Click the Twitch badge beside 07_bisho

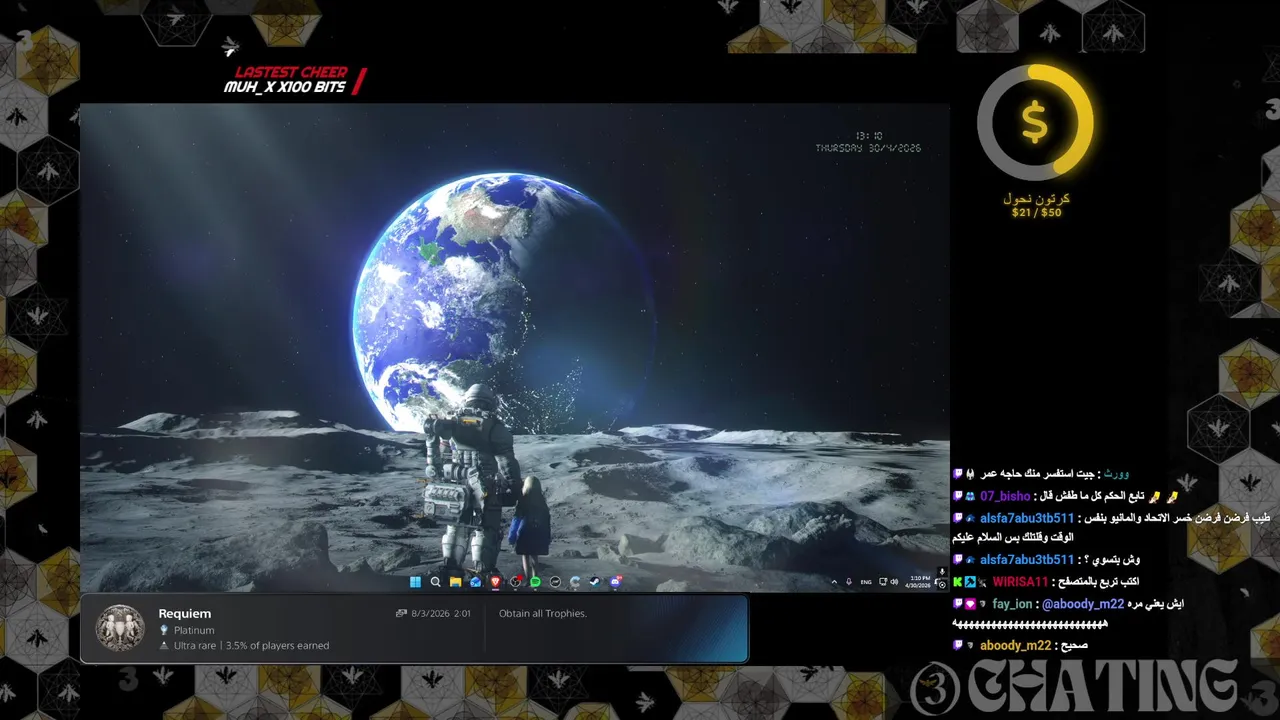958,496
